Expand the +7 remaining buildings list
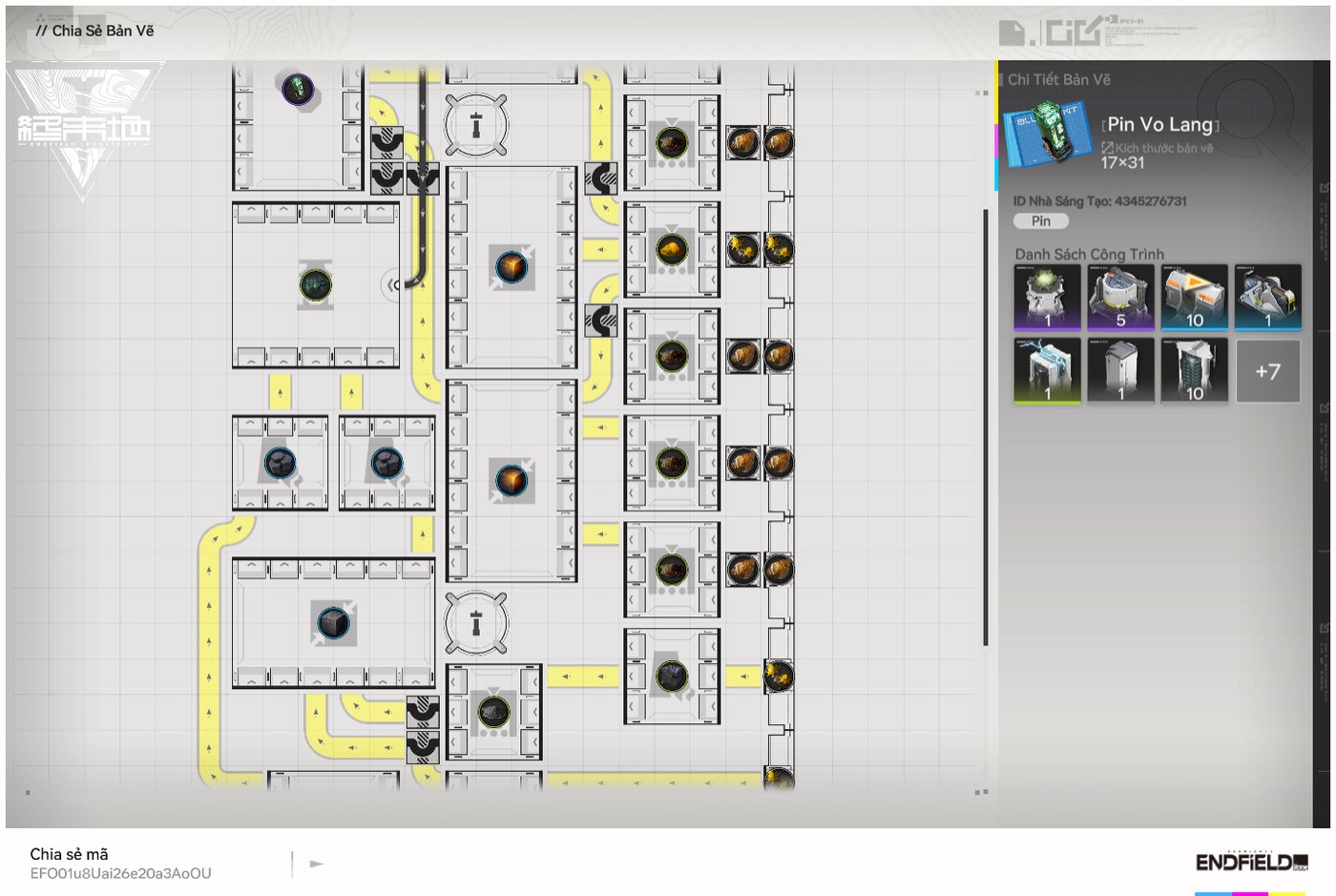This screenshot has height=896, width=1336. 1267,371
